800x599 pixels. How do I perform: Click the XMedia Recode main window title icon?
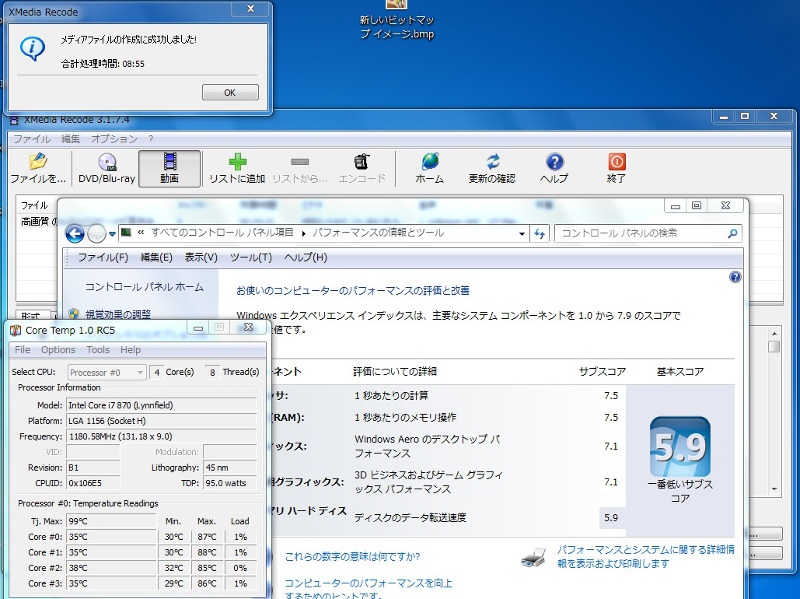15,120
